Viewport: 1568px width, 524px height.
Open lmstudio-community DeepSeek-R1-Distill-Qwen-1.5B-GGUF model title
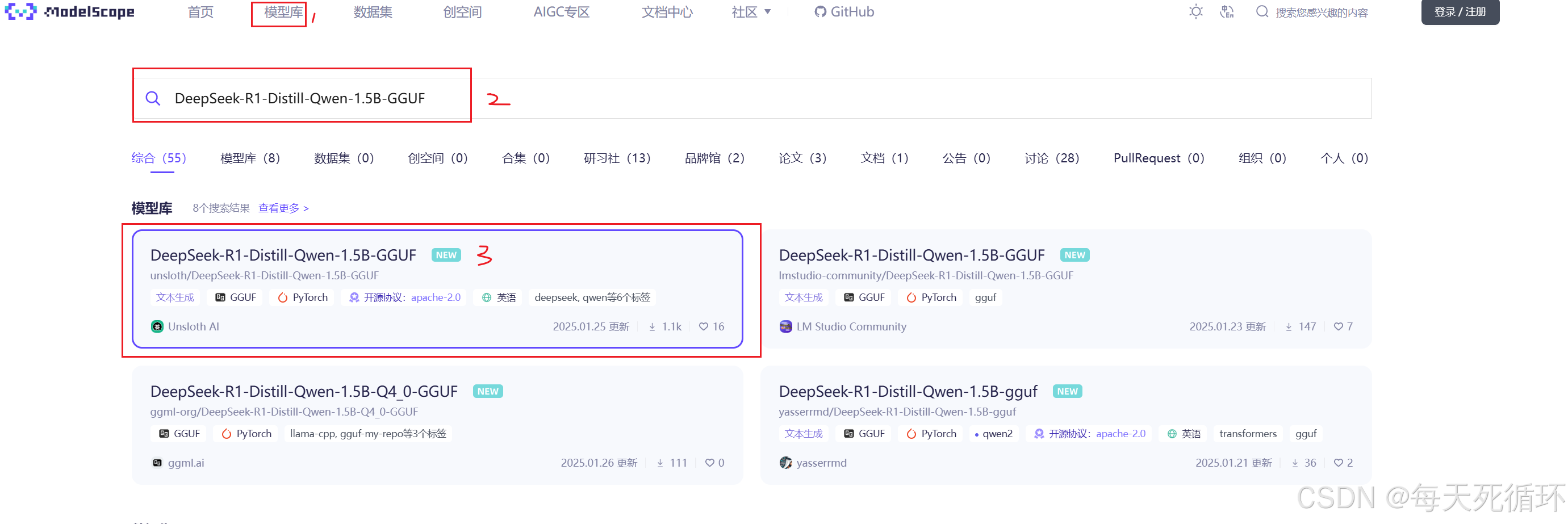912,255
